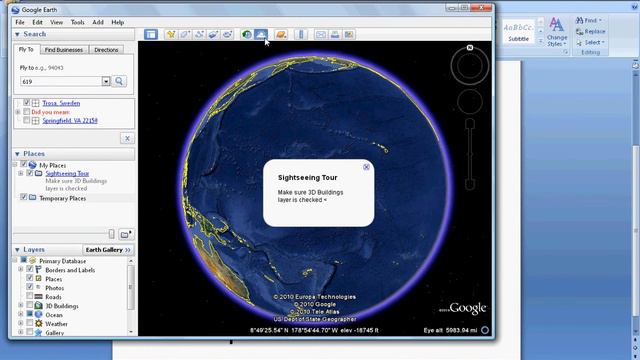Click the print toolbar icon
640x360 pixels.
click(335, 34)
